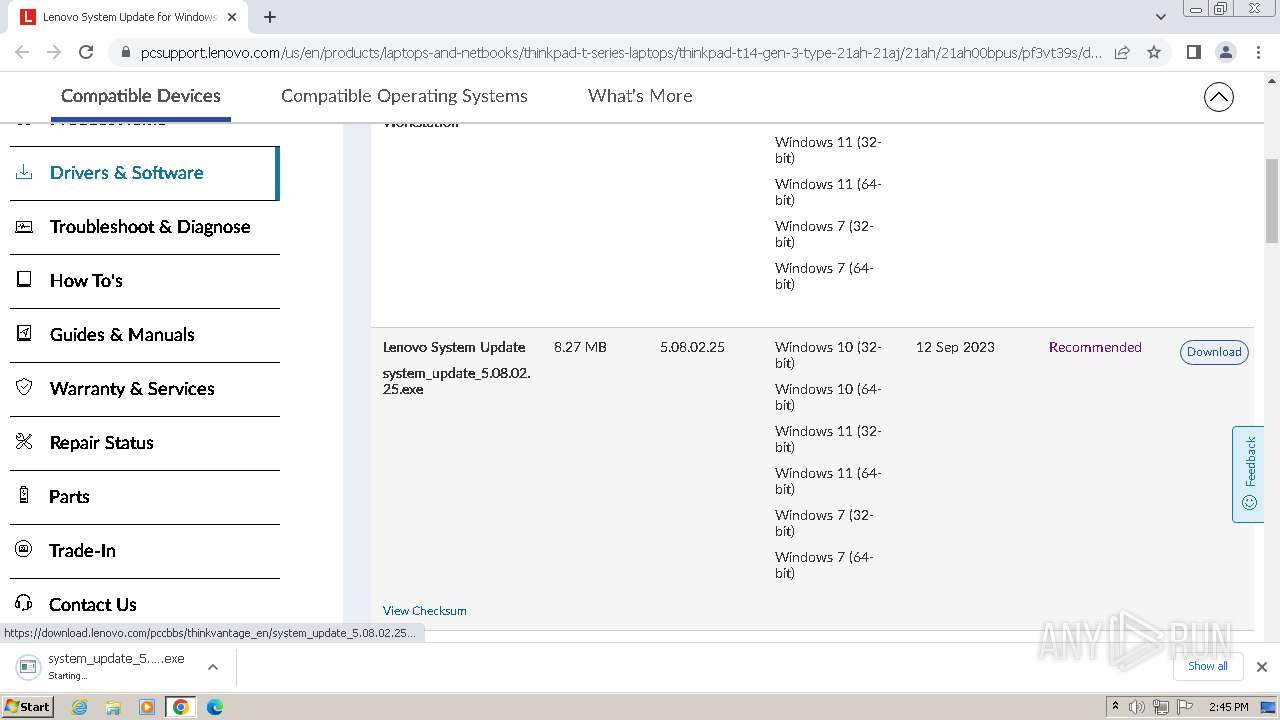
Task: Click the browser address bar URL
Action: coord(620,53)
